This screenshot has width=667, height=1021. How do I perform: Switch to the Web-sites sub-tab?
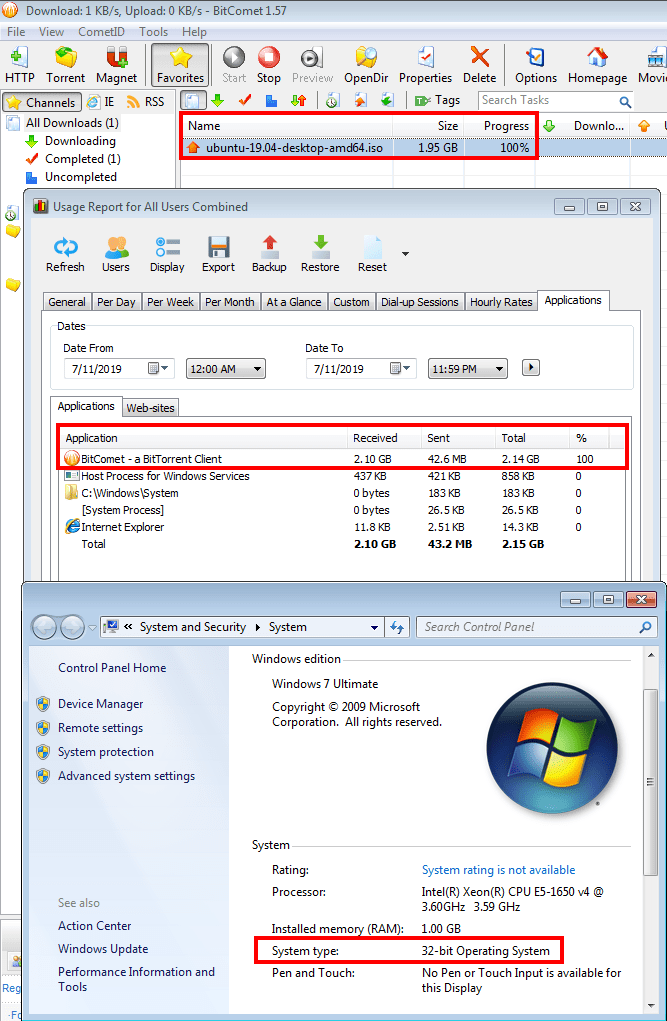pos(150,408)
